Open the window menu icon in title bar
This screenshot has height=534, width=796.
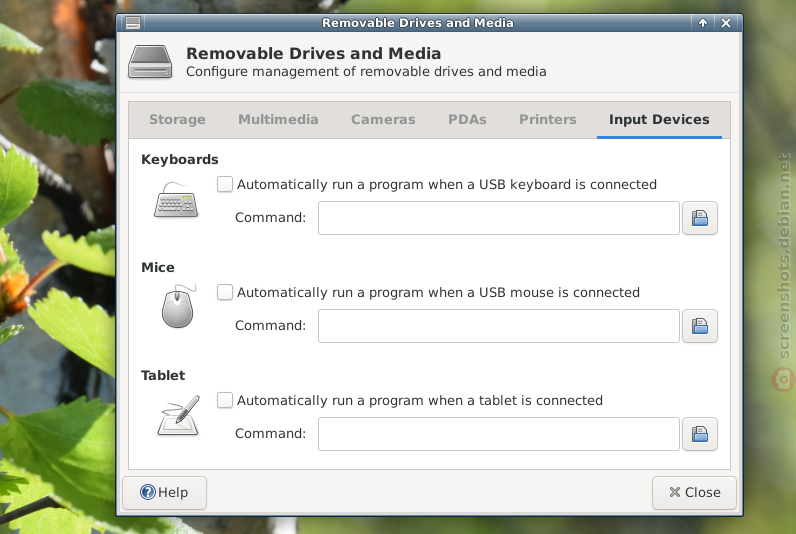(x=133, y=23)
